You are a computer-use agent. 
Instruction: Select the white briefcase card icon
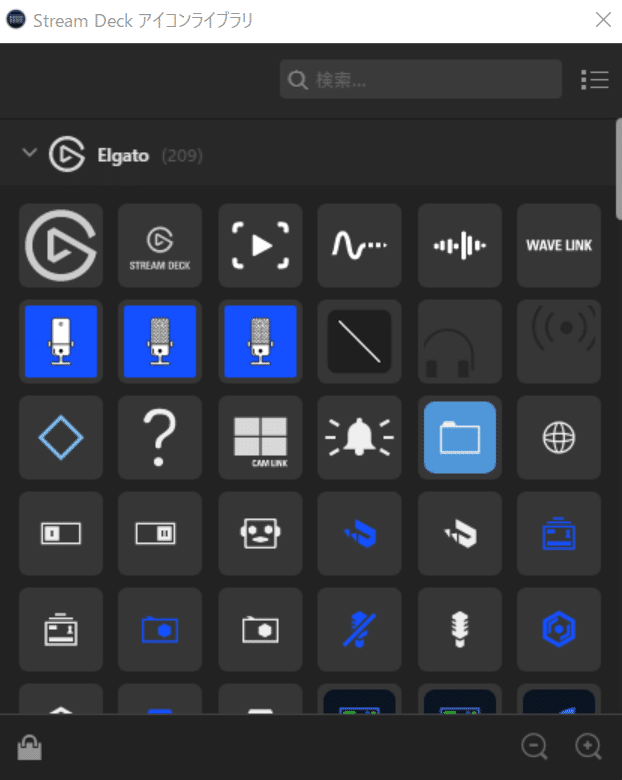click(61, 629)
